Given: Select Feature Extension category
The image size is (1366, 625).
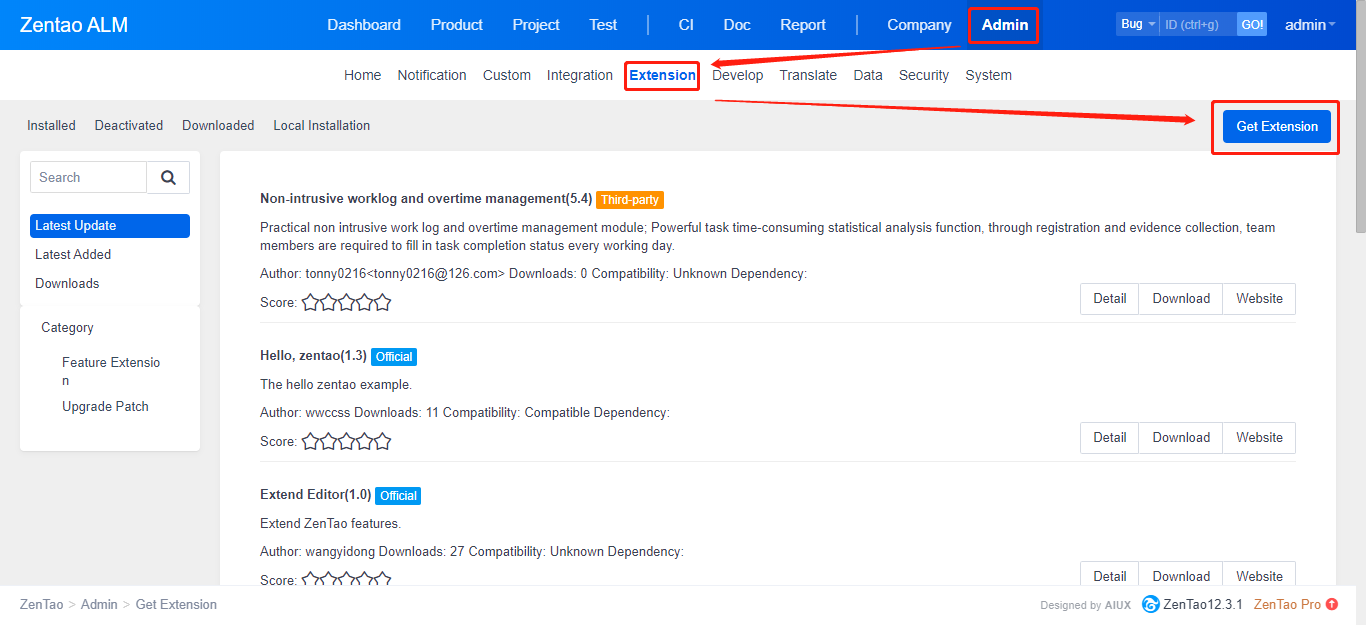Looking at the screenshot, I should 111,371.
